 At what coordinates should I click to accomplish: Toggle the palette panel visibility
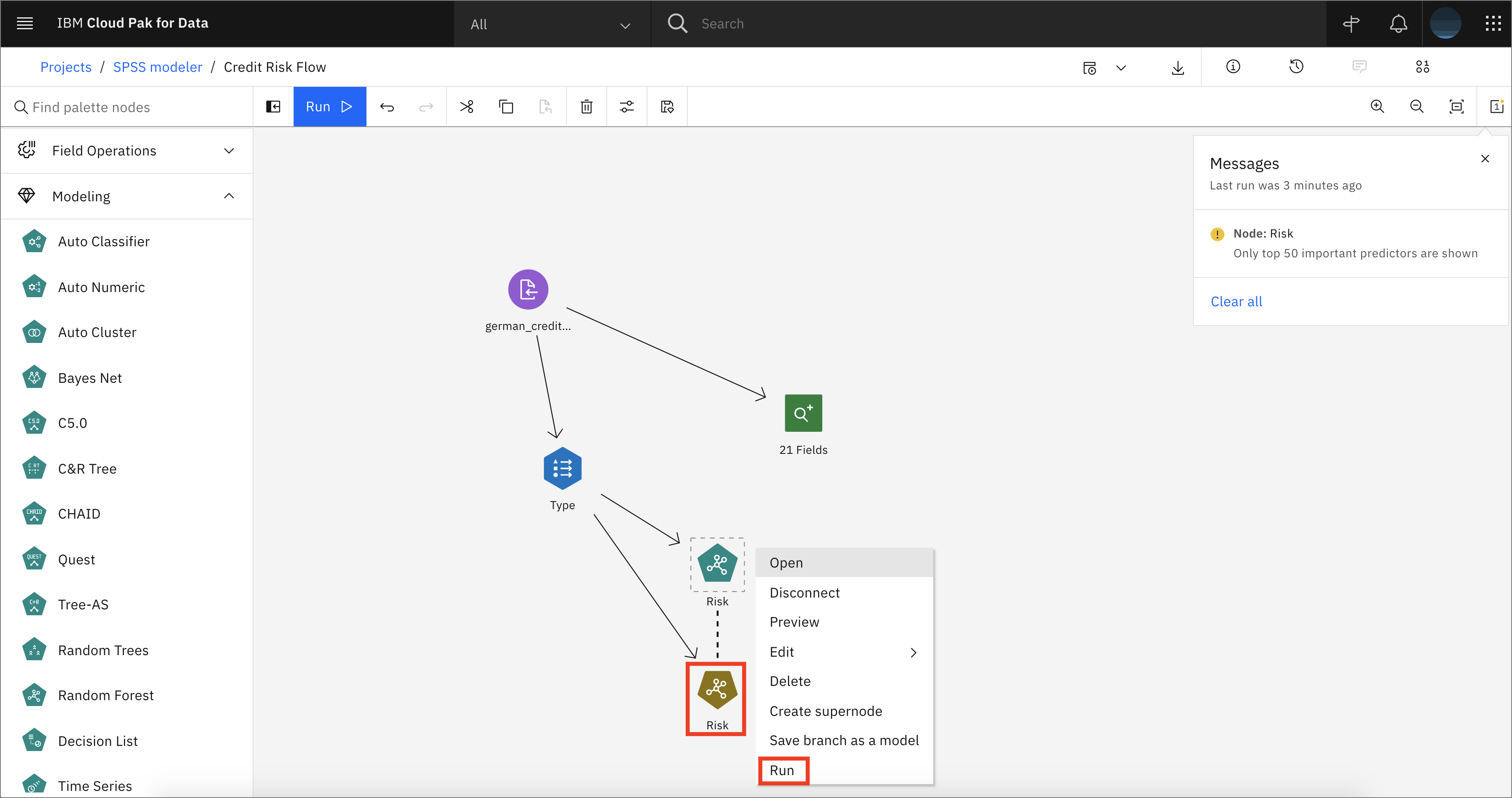[273, 107]
